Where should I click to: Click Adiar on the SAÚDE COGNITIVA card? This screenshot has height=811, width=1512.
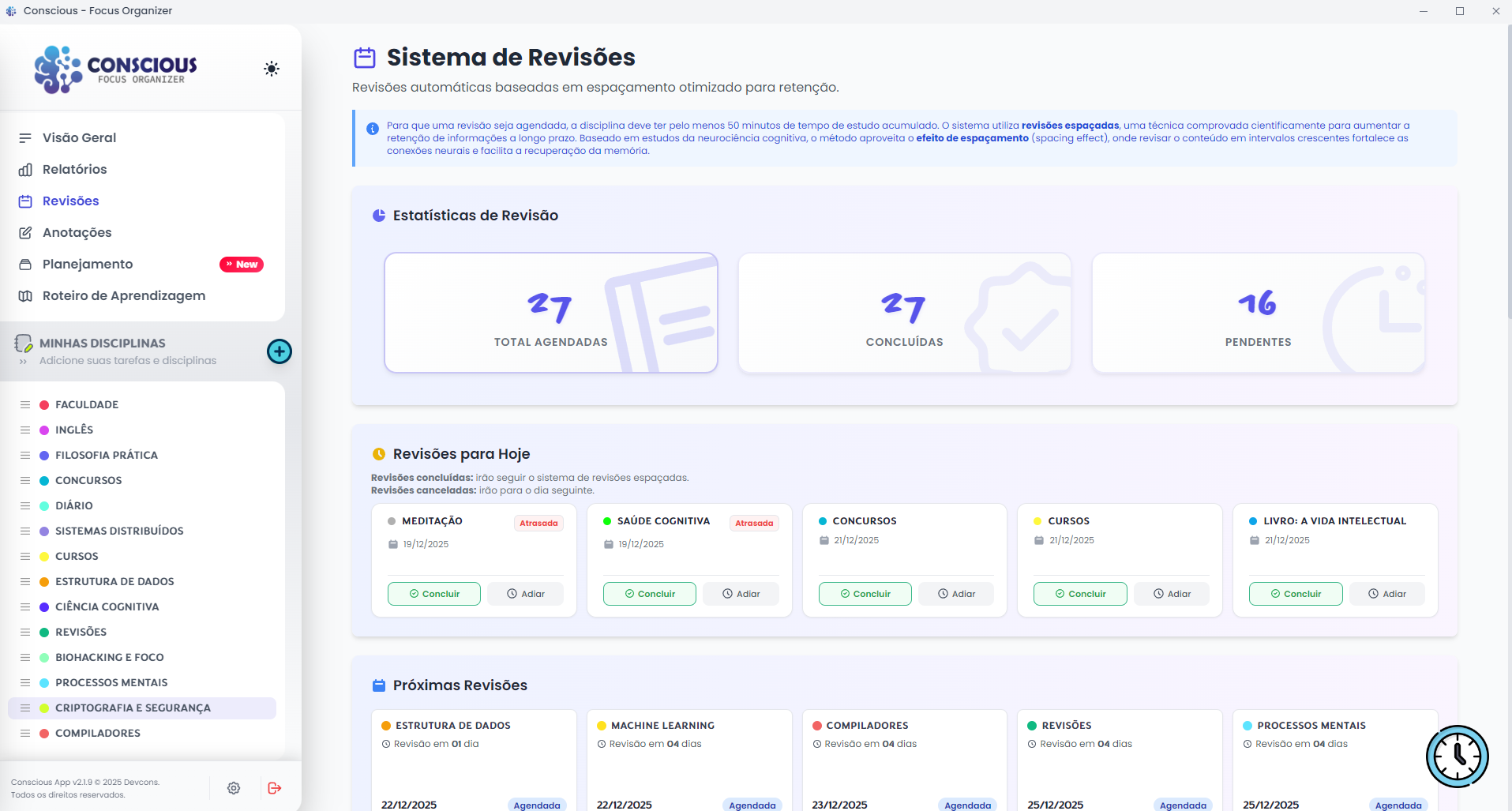[741, 593]
